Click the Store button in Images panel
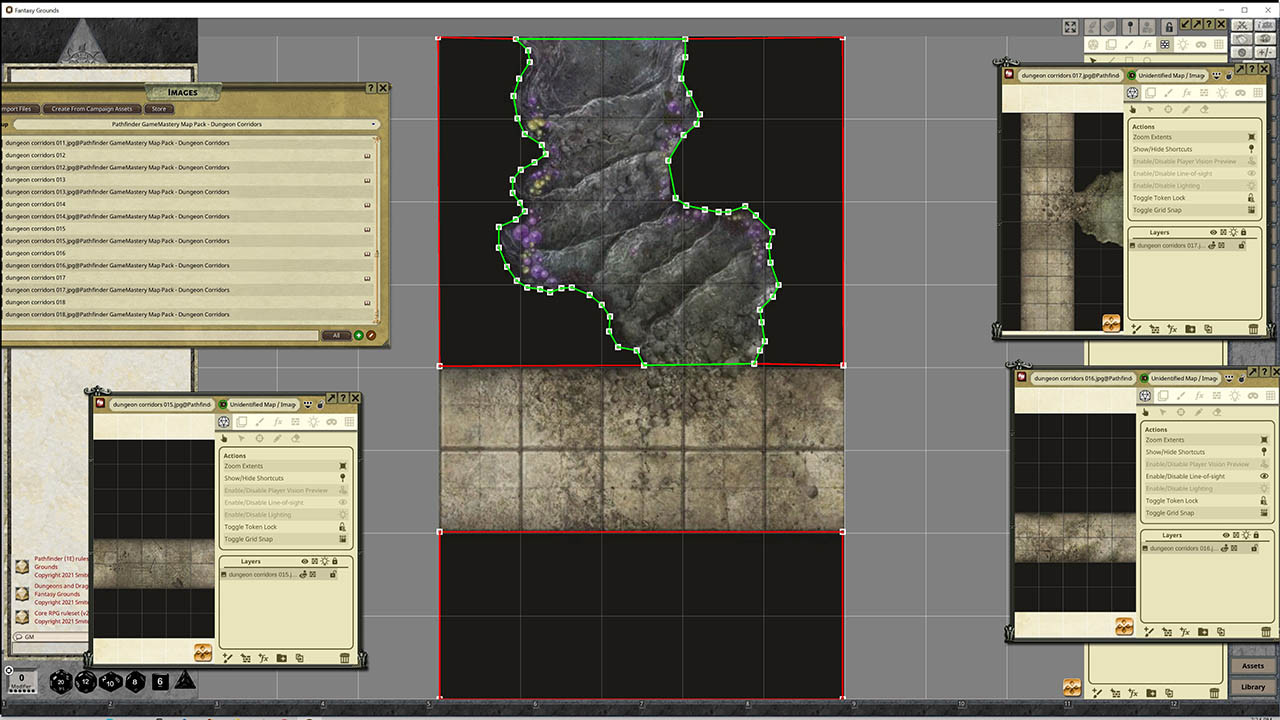The image size is (1280, 720). click(159, 109)
